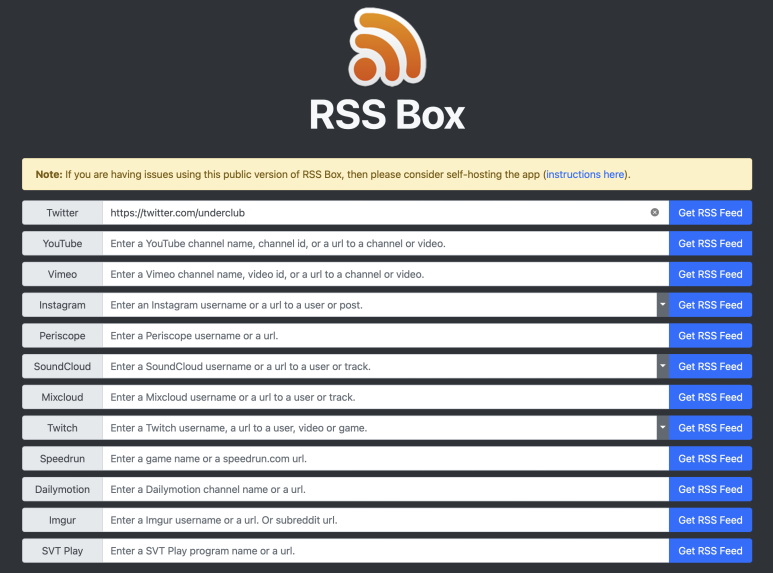This screenshot has height=573, width=773.
Task: Get RSS Feed for Mixcloud
Action: point(710,397)
